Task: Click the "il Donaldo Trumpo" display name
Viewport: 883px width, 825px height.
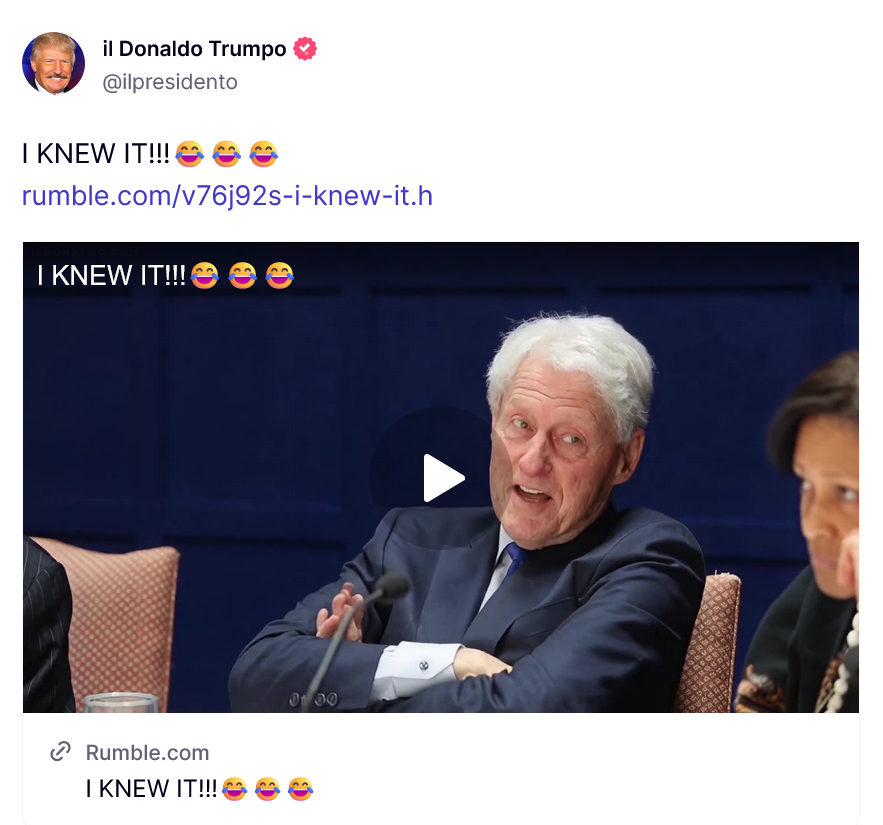Action: click(x=194, y=49)
